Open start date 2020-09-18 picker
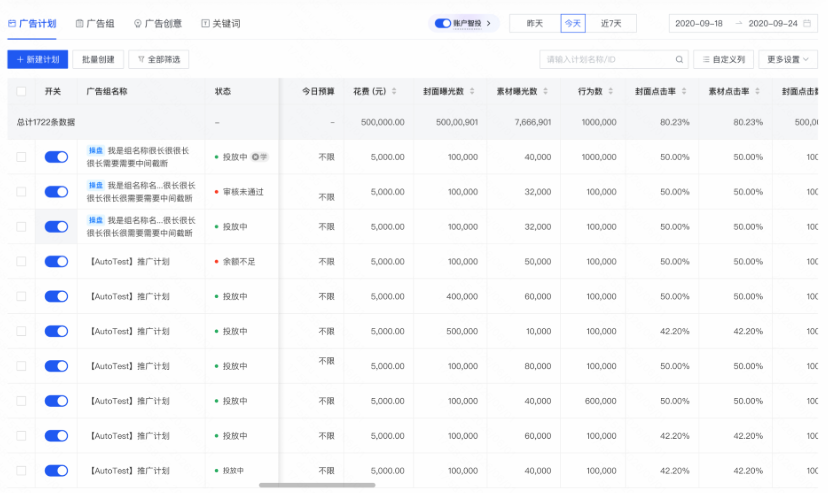 pos(699,23)
